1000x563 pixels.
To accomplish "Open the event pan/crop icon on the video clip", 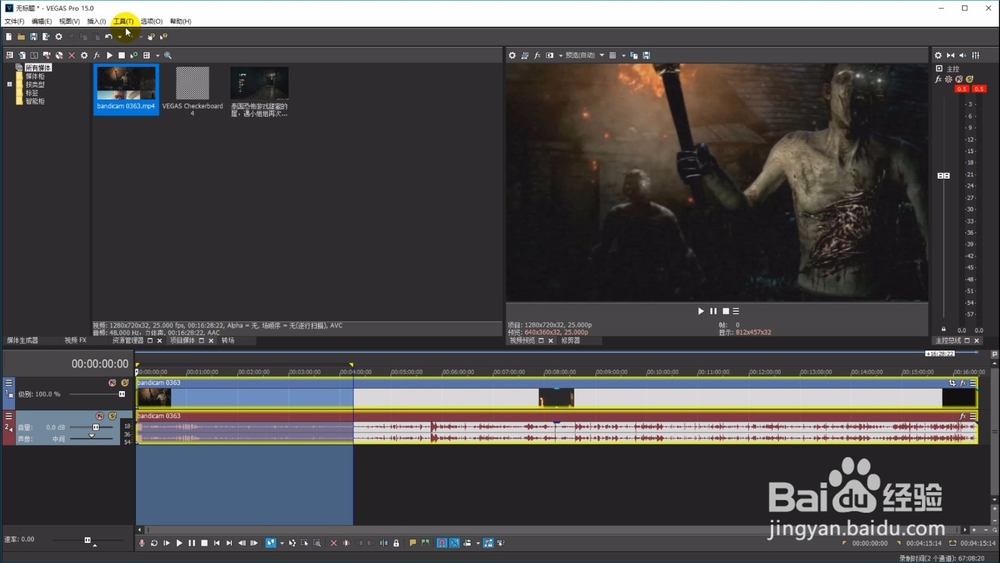I will [x=952, y=383].
